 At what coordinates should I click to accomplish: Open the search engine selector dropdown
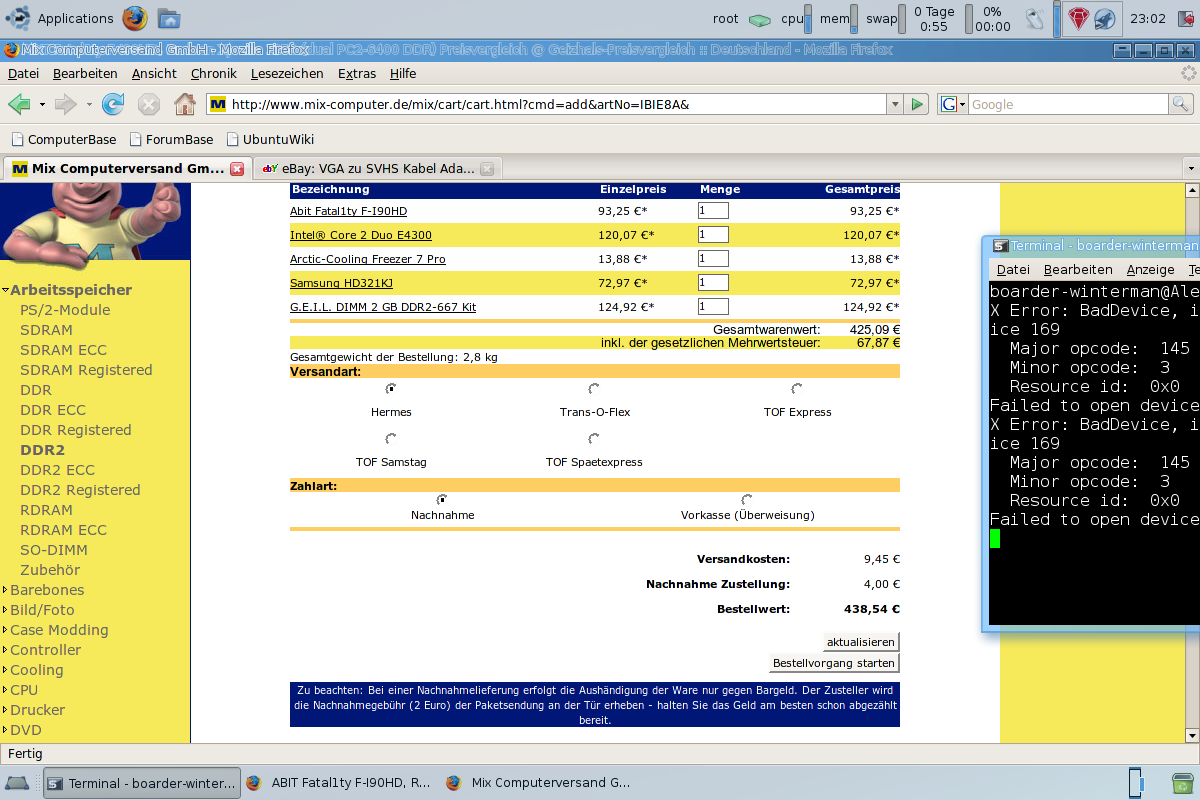tap(953, 104)
